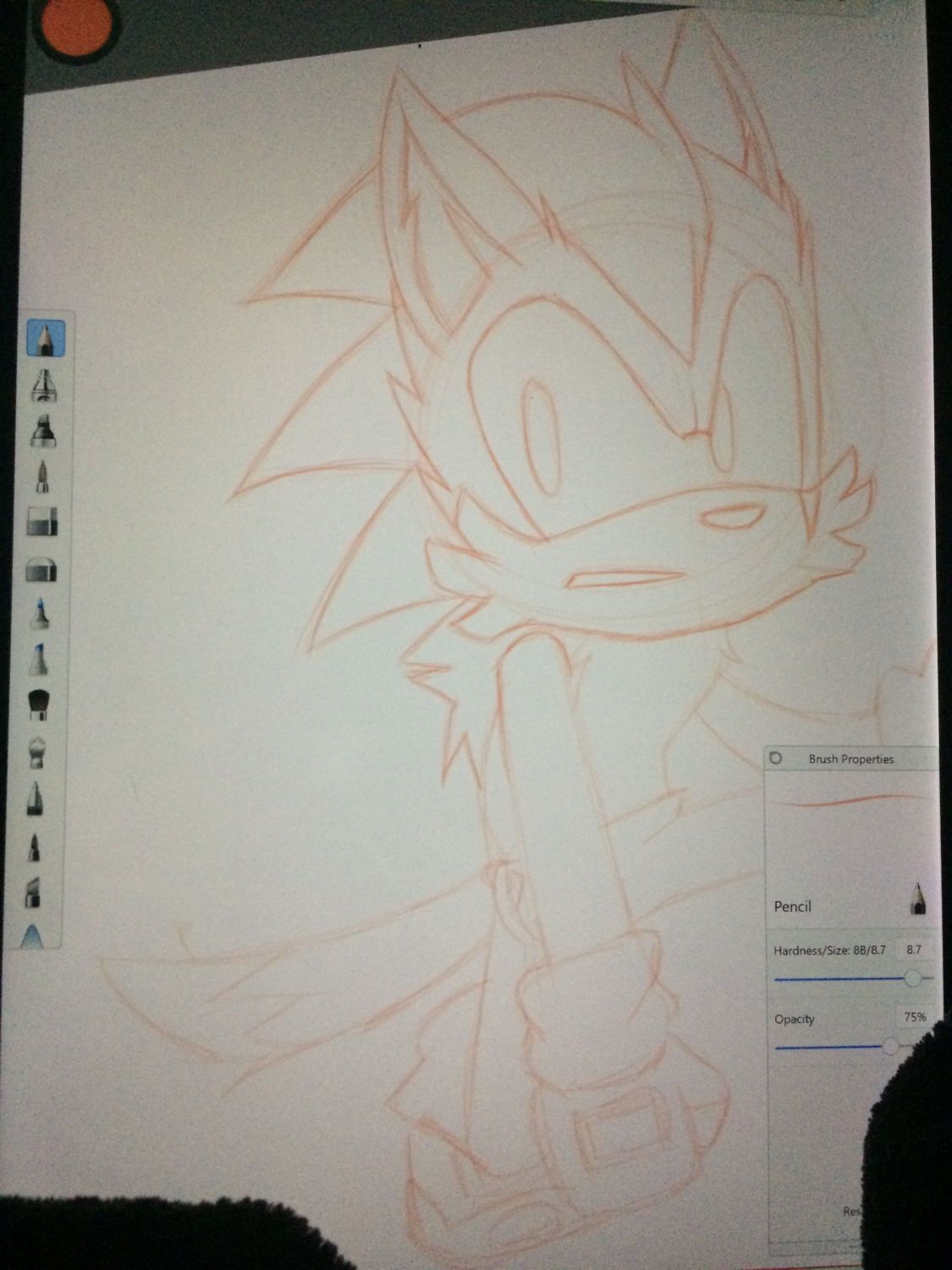Screen dimensions: 952x1270
Task: Click the Opacity slider handle
Action: 891,1047
